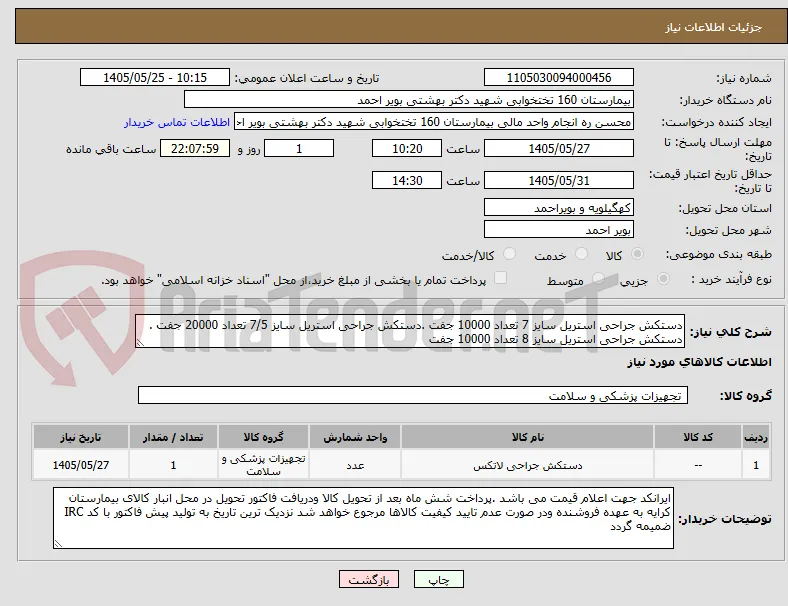Click the ساعت باقی مانده label

(x=111, y=149)
